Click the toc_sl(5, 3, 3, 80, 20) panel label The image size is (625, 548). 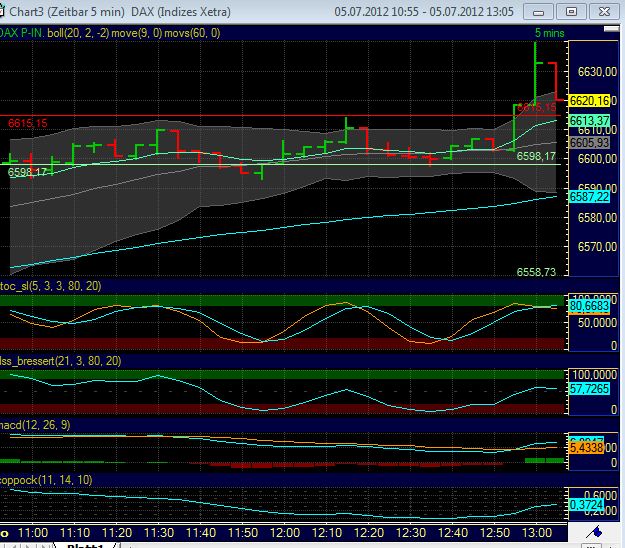[x=51, y=286]
